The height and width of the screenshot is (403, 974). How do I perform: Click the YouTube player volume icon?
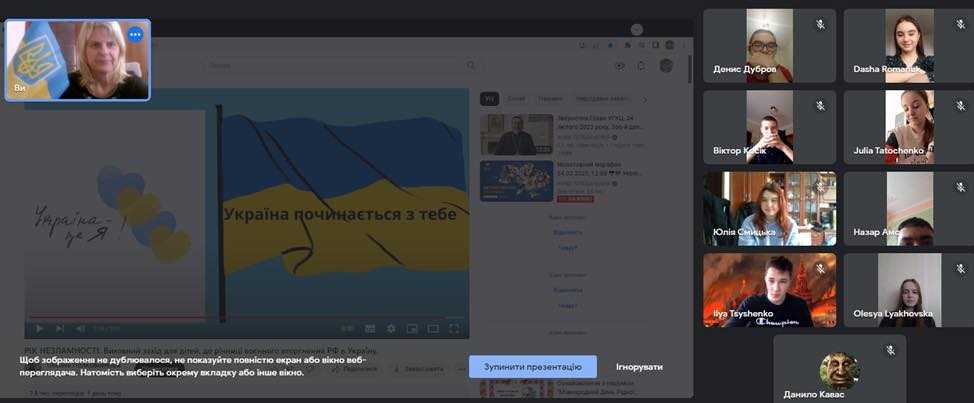(x=81, y=328)
